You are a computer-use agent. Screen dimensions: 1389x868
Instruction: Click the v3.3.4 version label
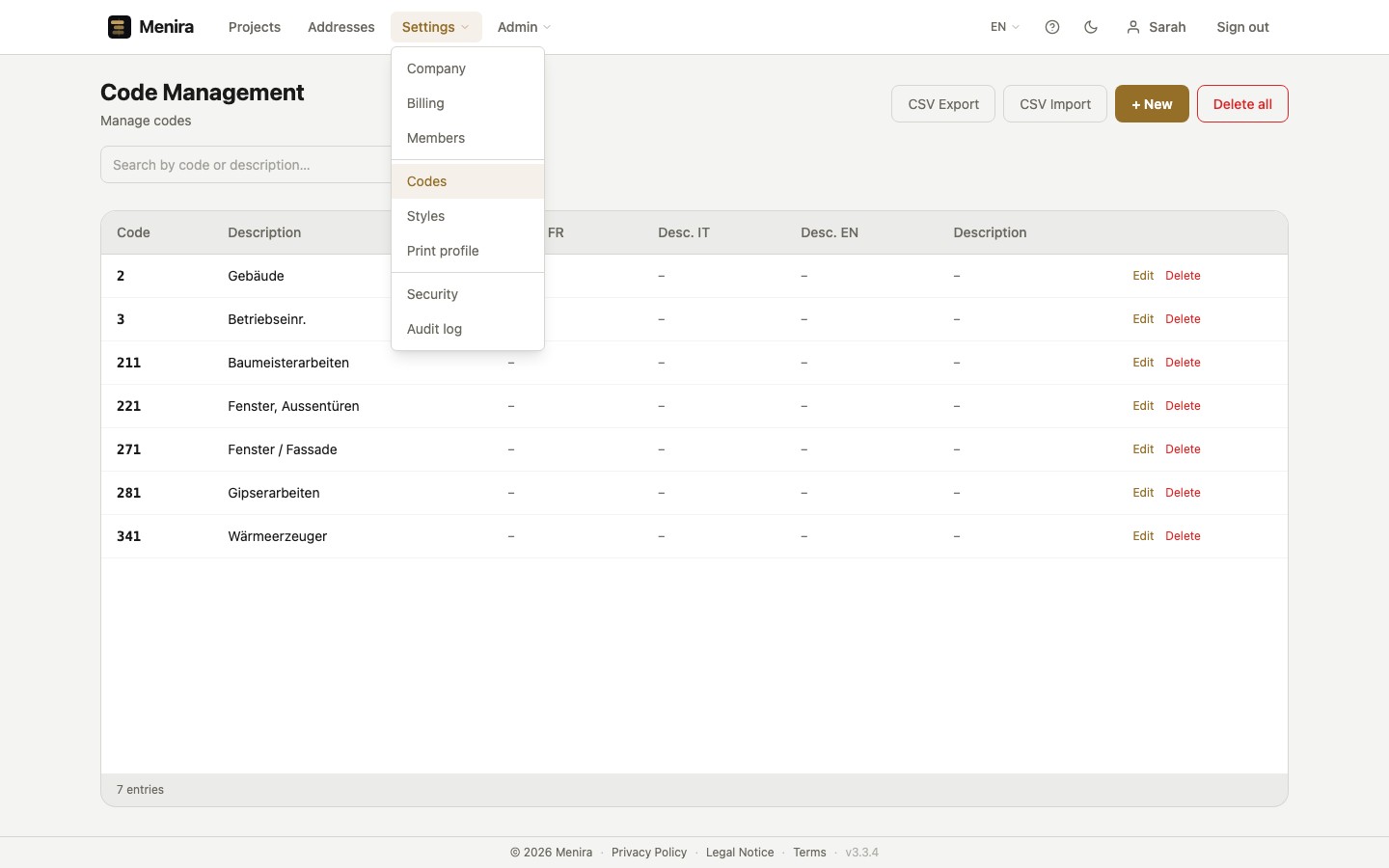tap(862, 853)
